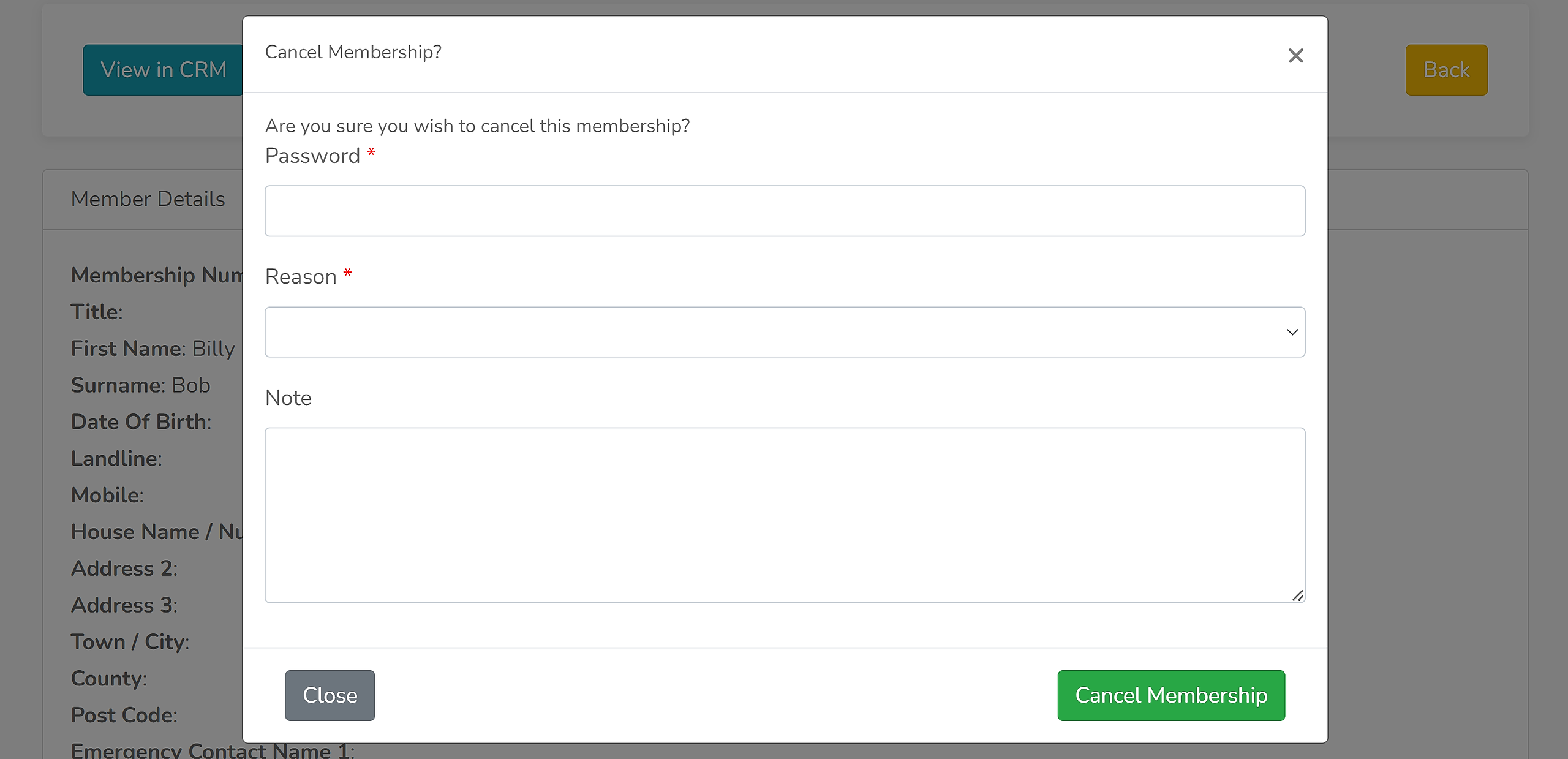This screenshot has height=759, width=1568.
Task: Click the grey Close button
Action: 330,695
